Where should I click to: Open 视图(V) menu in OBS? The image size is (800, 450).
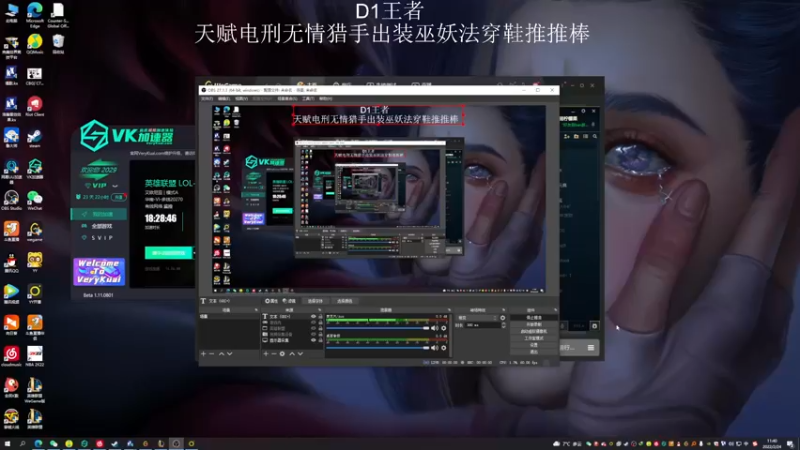point(241,98)
